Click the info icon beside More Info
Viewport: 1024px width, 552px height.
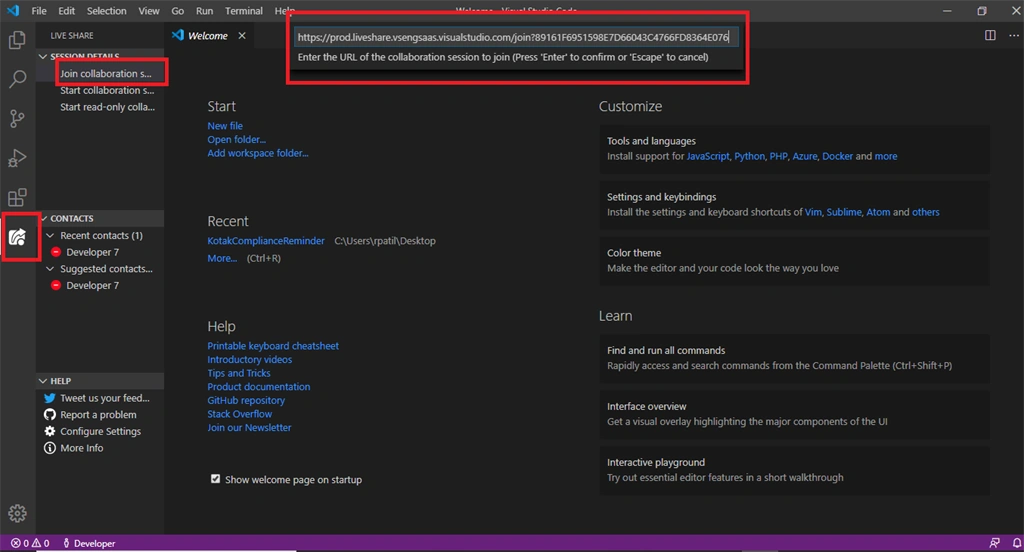pos(50,448)
